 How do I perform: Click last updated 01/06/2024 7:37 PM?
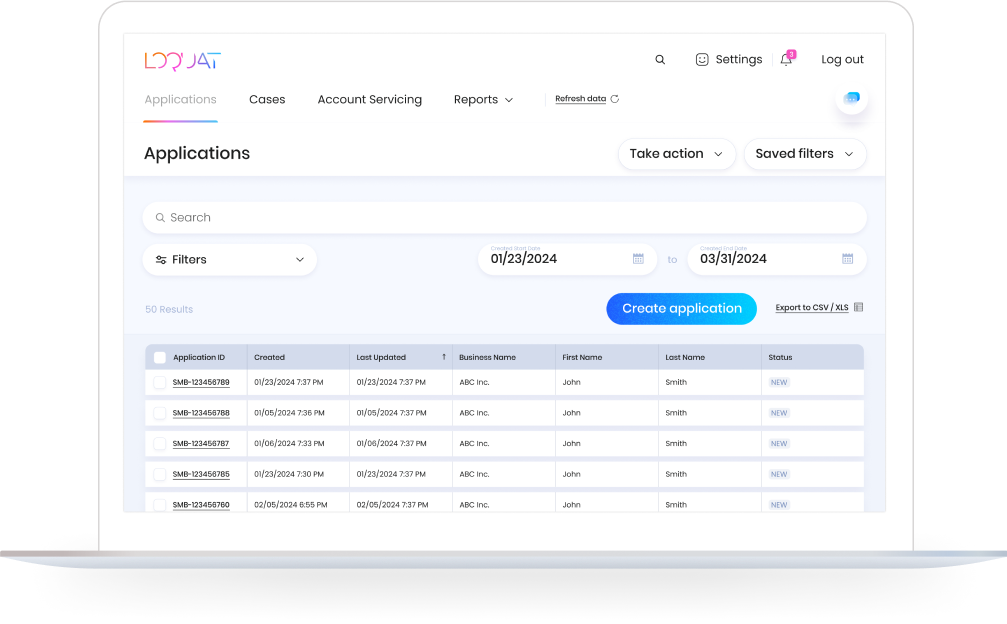391,444
